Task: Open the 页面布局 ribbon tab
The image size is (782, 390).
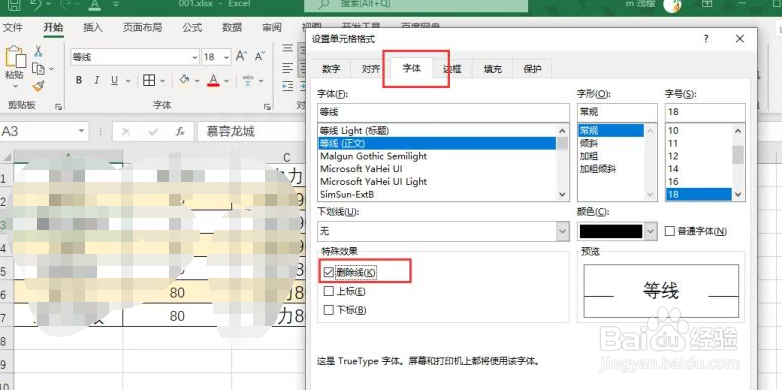Action: point(142,27)
